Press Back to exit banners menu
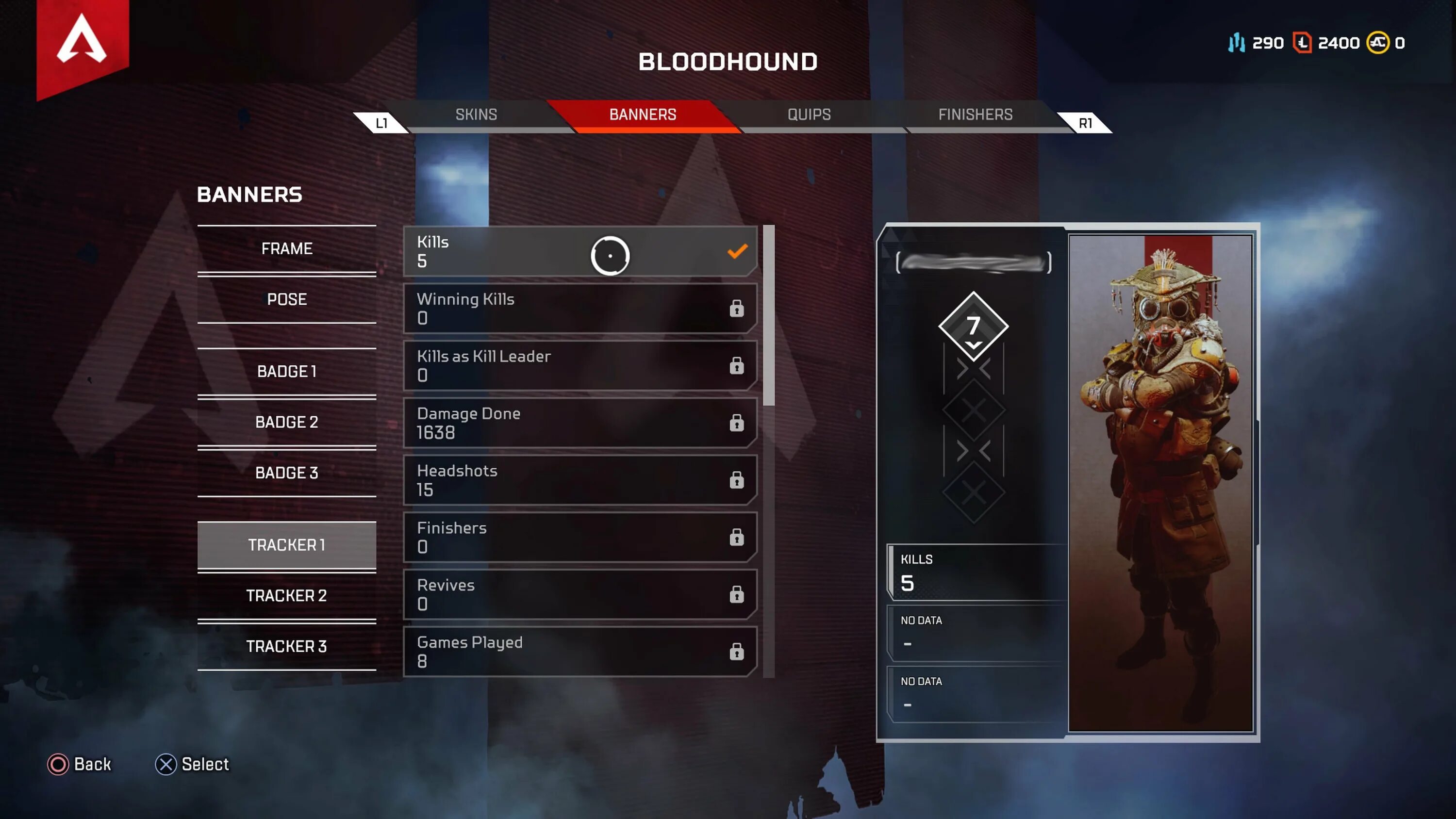This screenshot has height=819, width=1456. point(80,764)
